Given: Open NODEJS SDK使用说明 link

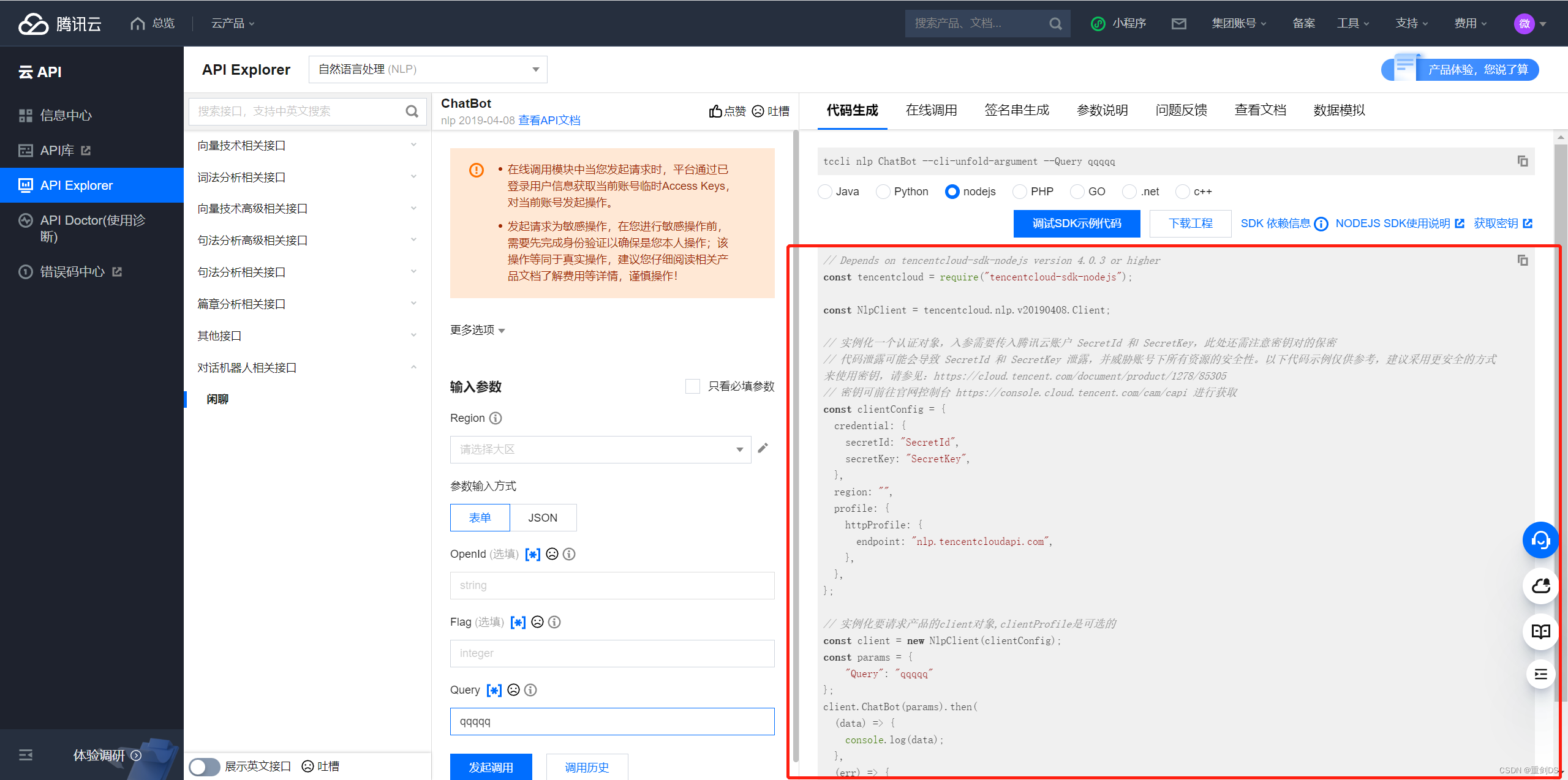Looking at the screenshot, I should point(1400,223).
